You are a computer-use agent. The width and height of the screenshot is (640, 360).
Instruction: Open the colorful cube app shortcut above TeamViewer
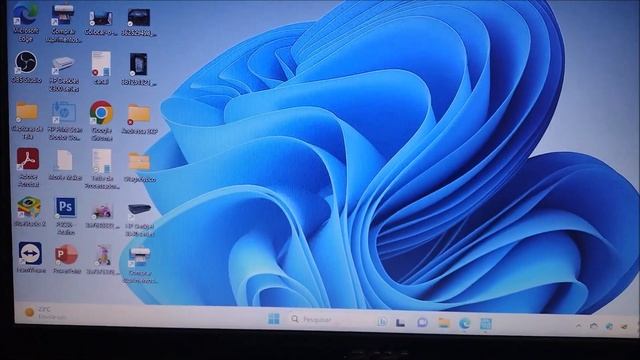pyautogui.click(x=29, y=211)
